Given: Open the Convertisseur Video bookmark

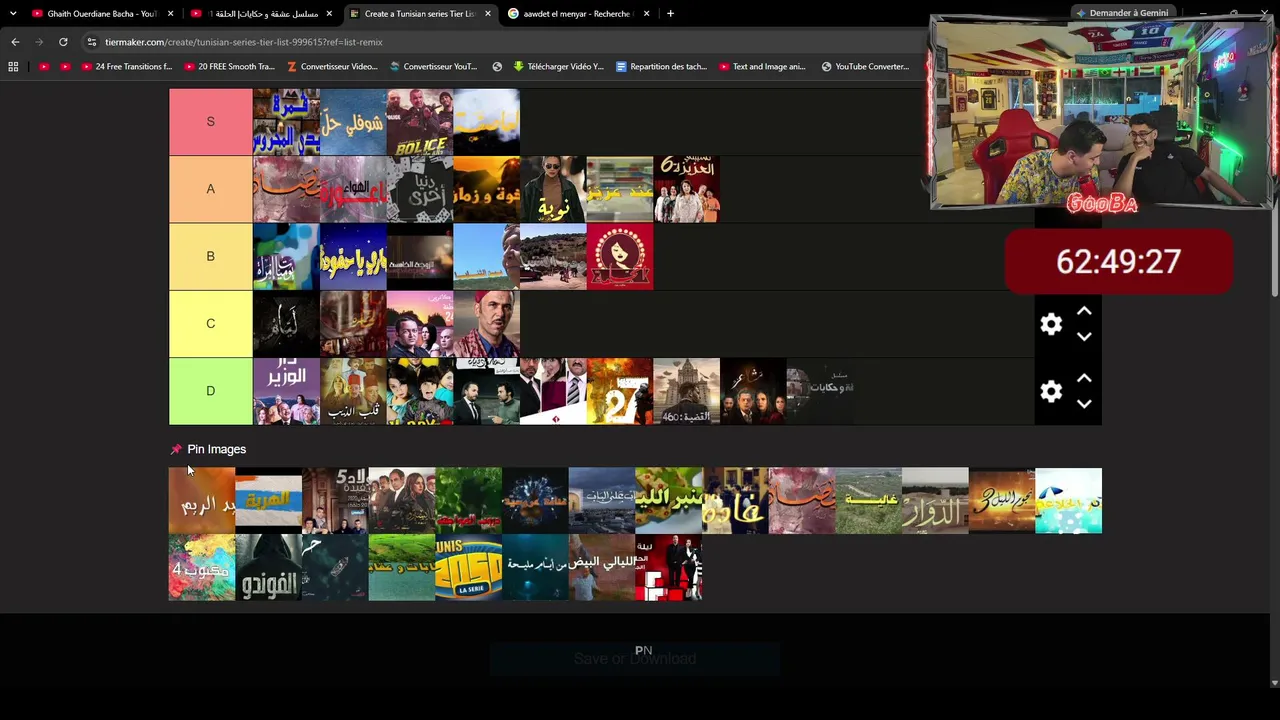Looking at the screenshot, I should [x=332, y=67].
